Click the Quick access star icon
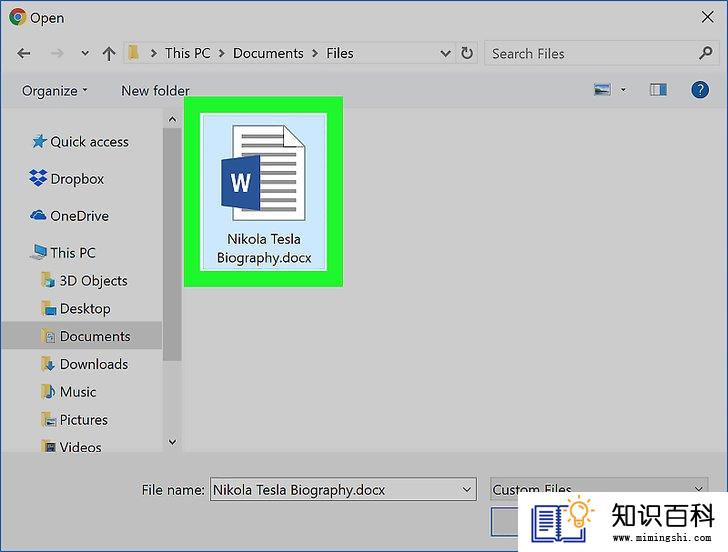 coord(39,141)
